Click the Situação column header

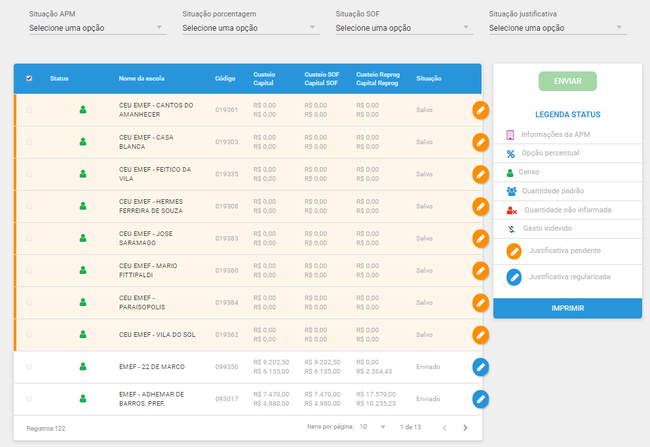tap(429, 78)
